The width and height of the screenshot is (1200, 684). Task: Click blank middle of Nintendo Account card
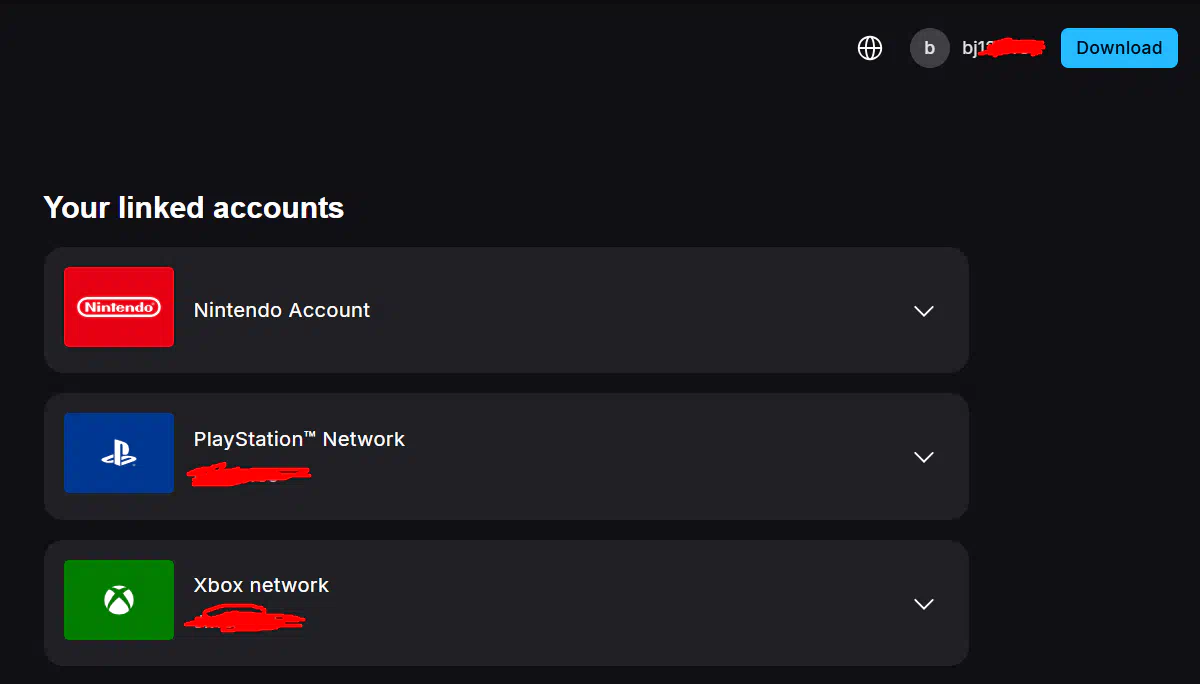point(620,310)
